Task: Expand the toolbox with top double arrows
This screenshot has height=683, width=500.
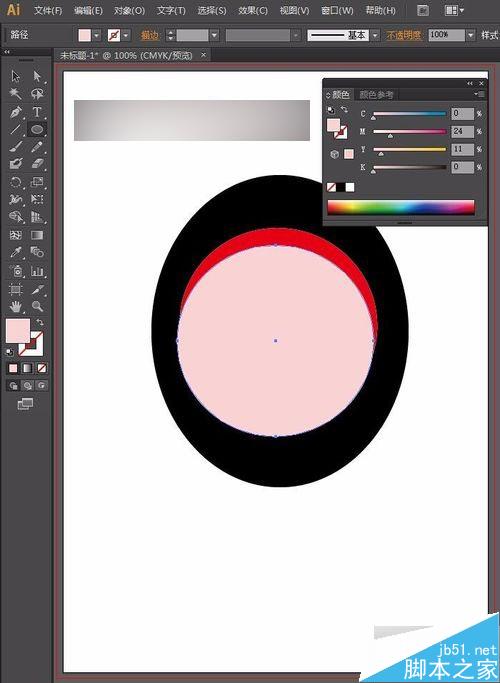Action: click(7, 52)
